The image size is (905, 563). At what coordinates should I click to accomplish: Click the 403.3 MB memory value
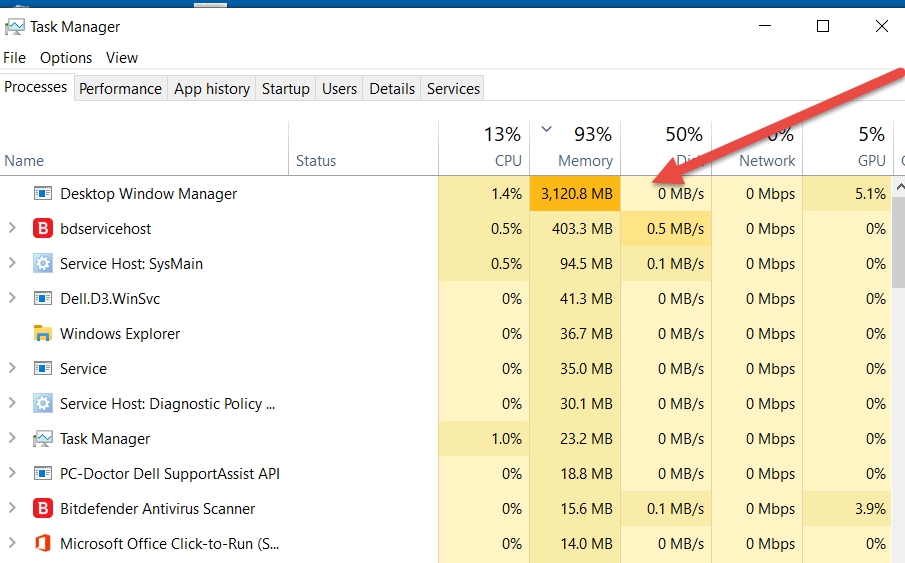582,229
